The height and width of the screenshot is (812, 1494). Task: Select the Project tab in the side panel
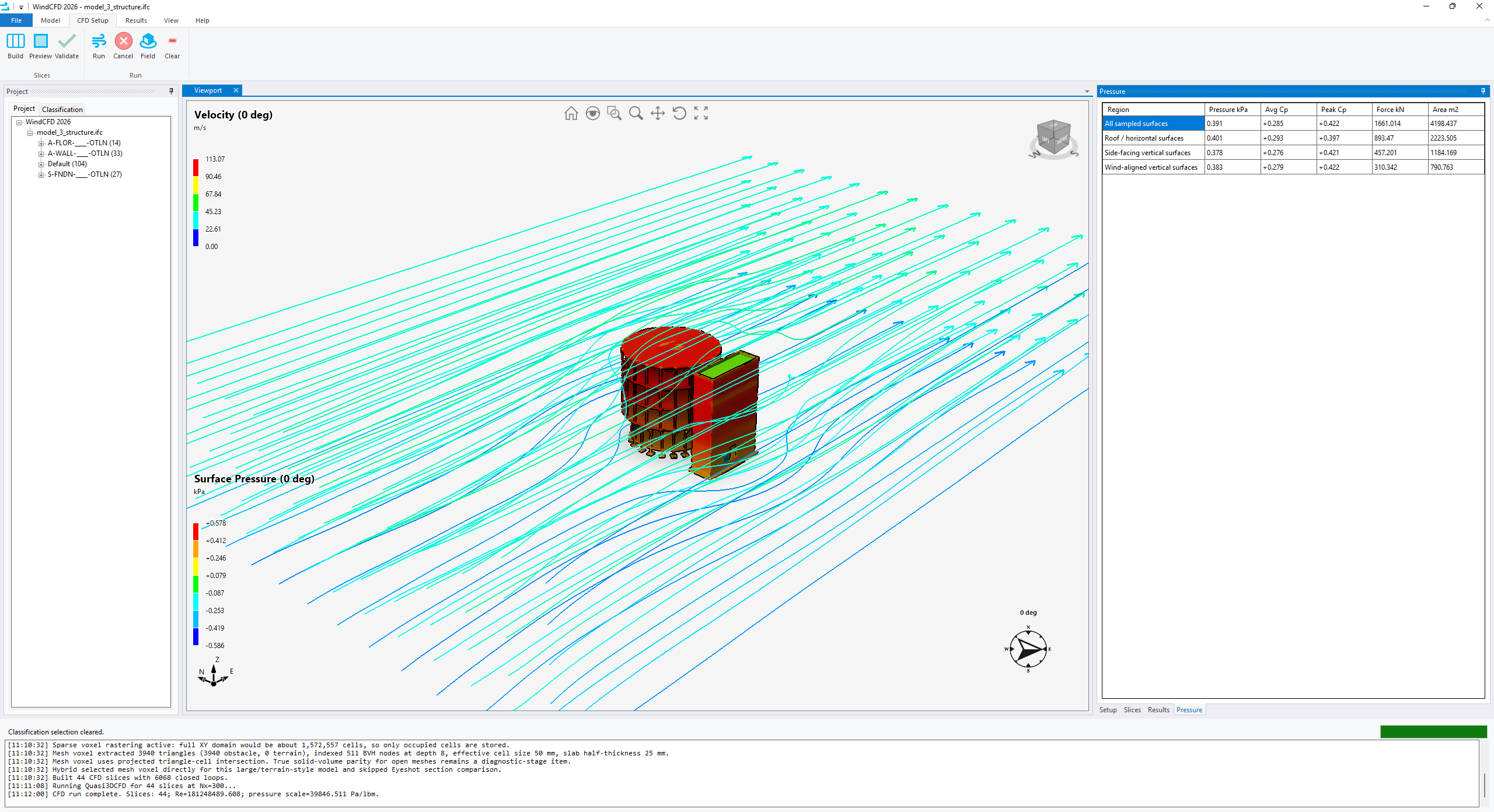coord(24,108)
